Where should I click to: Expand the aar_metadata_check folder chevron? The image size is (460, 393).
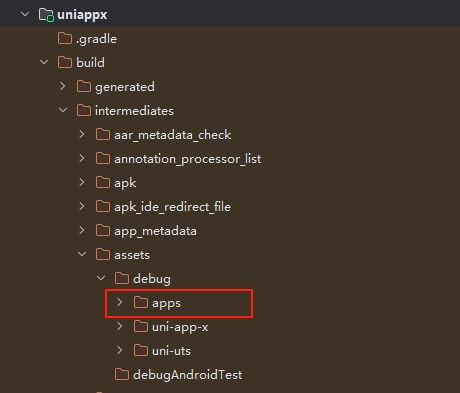point(82,134)
